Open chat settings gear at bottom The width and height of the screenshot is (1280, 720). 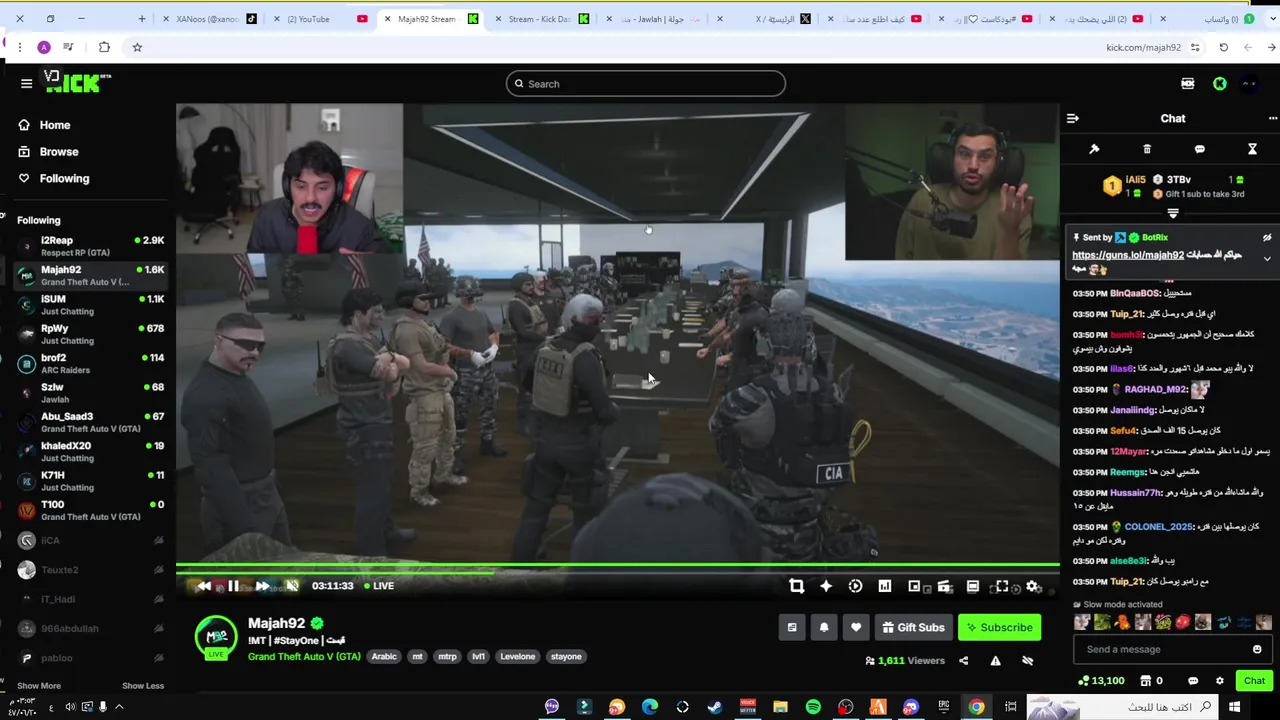[1219, 681]
